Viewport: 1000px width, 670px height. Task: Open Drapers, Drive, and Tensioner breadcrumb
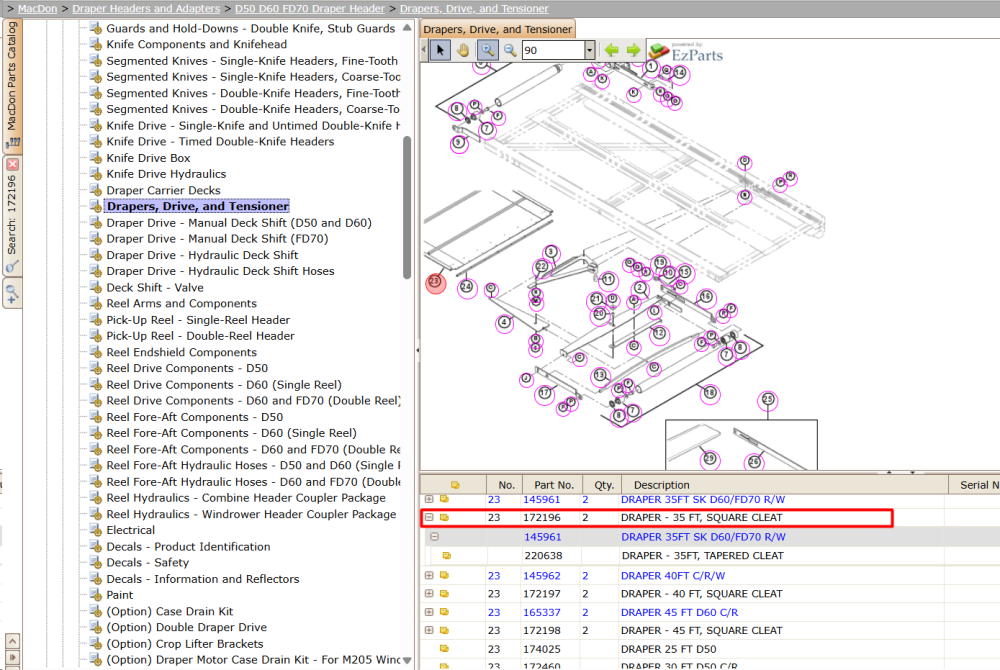[x=474, y=8]
